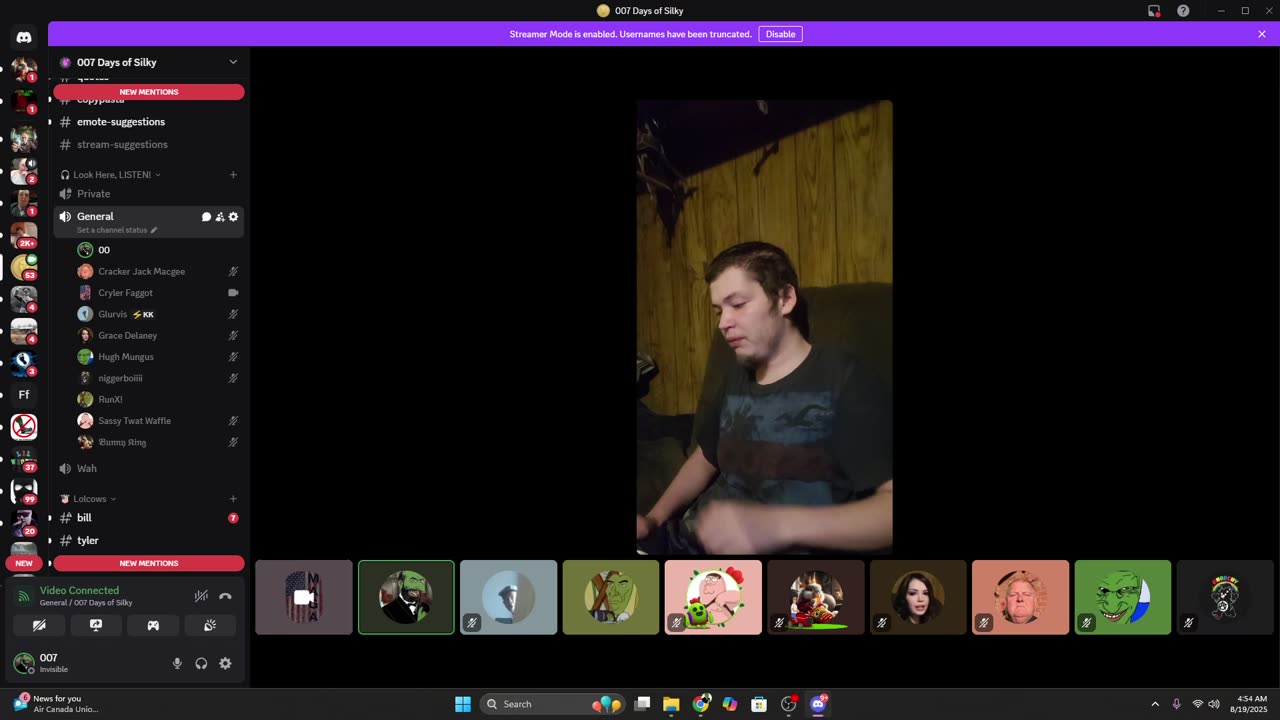Click dark-haired woman participant tile
Screen dimensions: 1280x720
tap(918, 597)
